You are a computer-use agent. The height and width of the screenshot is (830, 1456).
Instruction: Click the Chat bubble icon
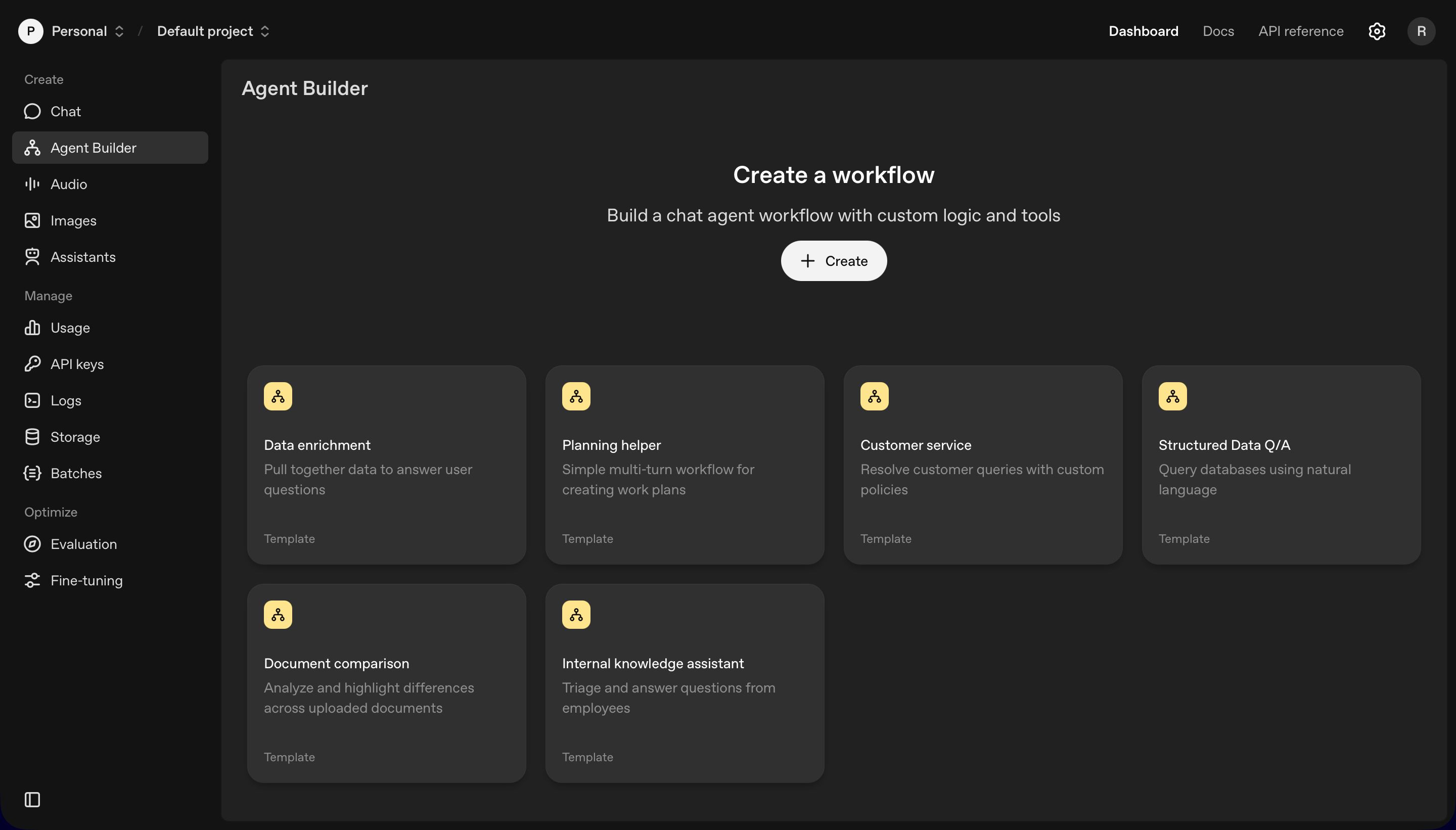[x=32, y=111]
